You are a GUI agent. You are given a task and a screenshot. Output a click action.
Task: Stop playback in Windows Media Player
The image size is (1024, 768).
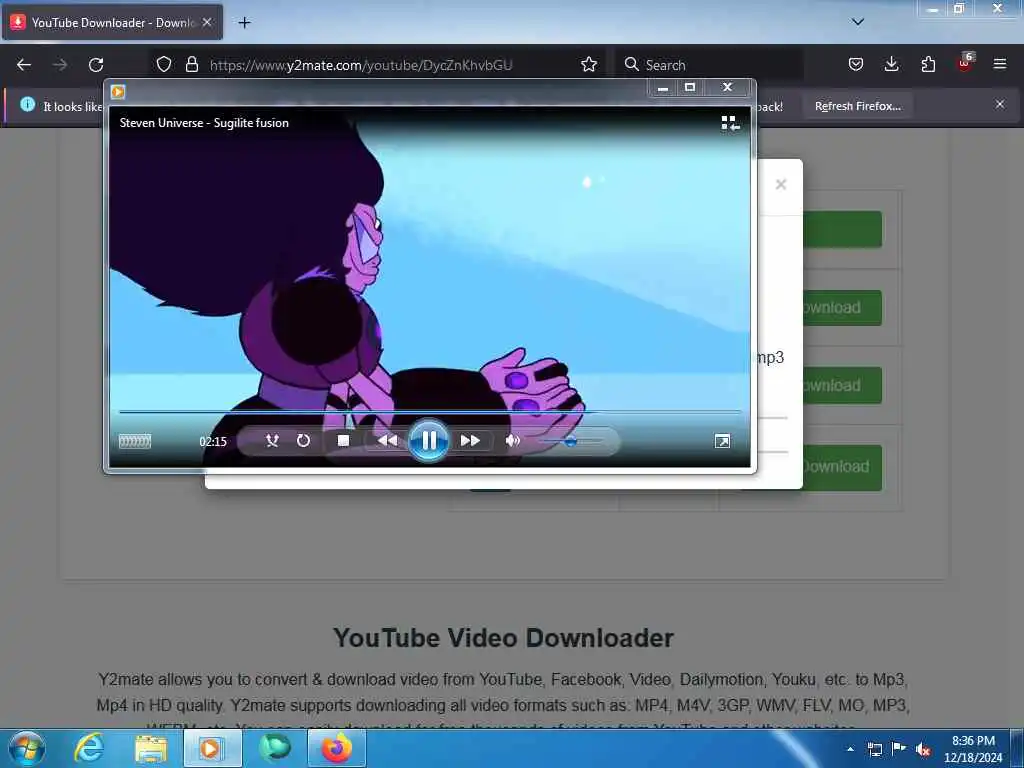343,441
